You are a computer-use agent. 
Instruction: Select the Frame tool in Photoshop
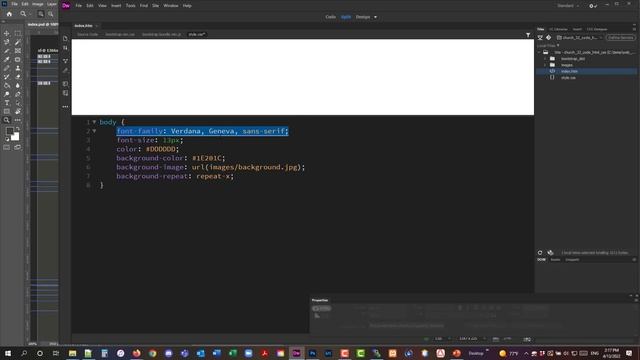tap(18, 51)
